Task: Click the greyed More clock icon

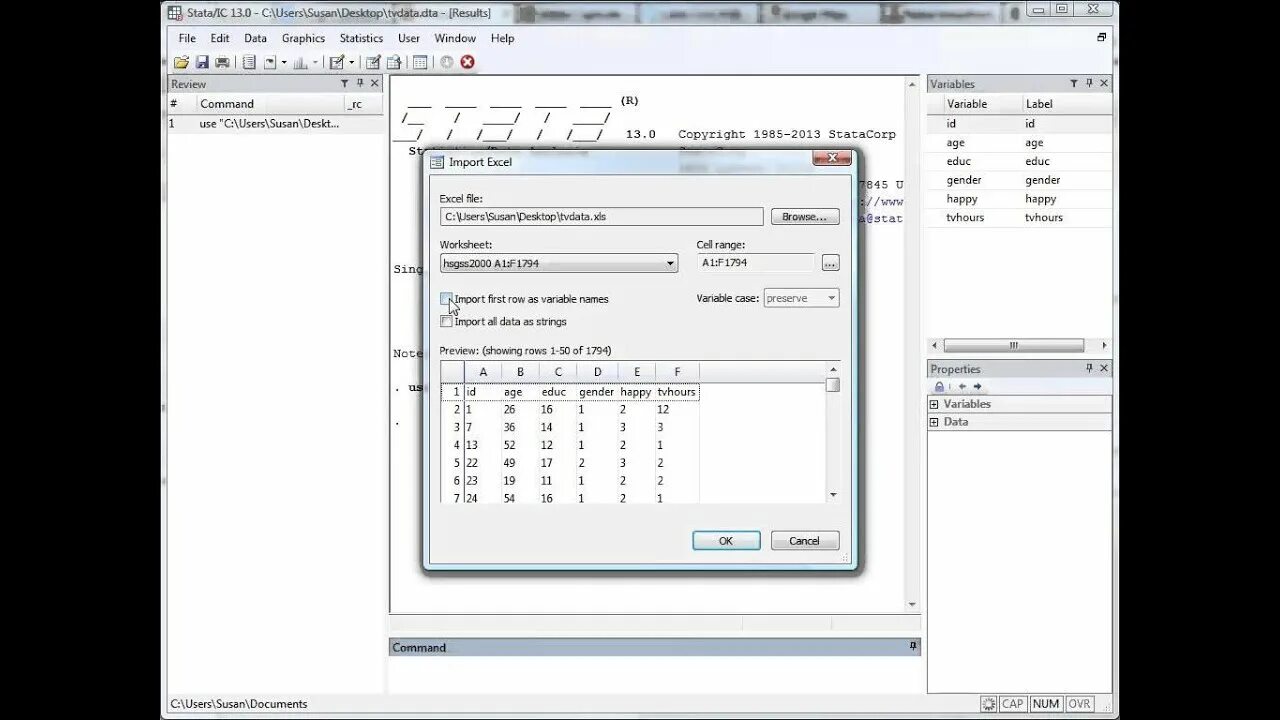Action: 446,62
